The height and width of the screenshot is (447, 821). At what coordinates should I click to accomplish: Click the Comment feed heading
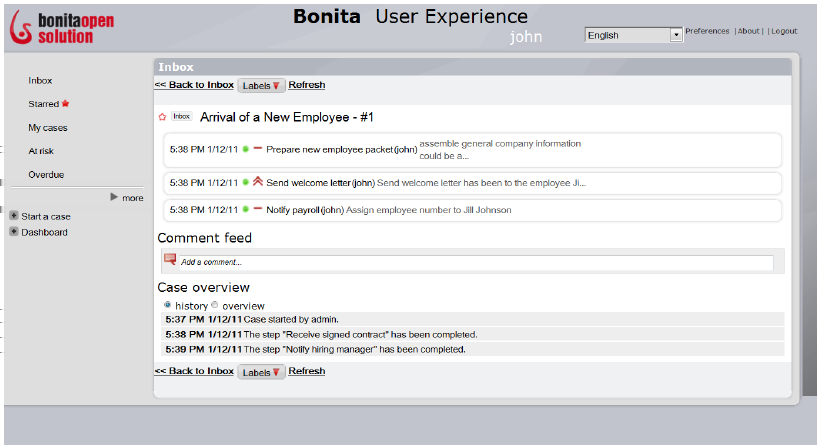[x=205, y=238]
